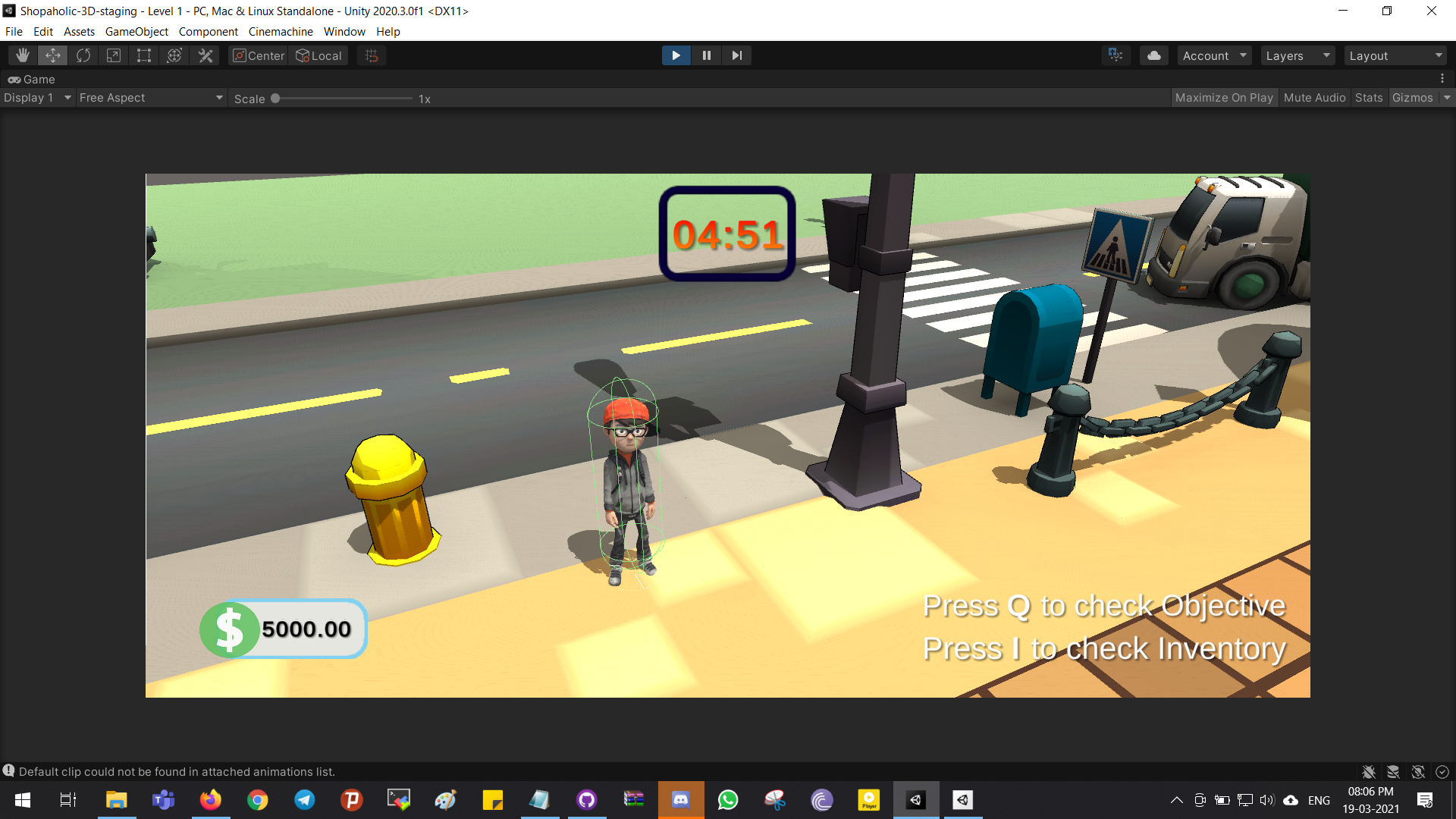This screenshot has width=1456, height=819.
Task: Click the Step frame button
Action: click(x=736, y=55)
